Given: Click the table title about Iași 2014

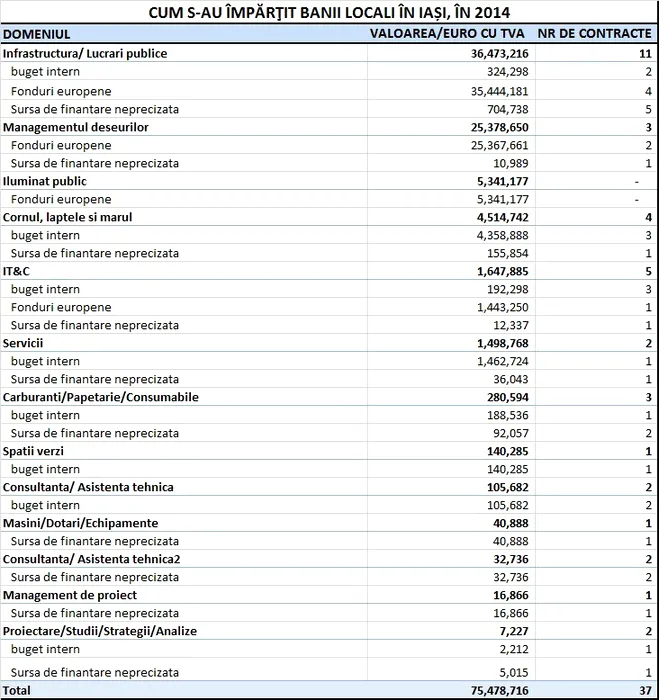Looking at the screenshot, I should point(329,13).
